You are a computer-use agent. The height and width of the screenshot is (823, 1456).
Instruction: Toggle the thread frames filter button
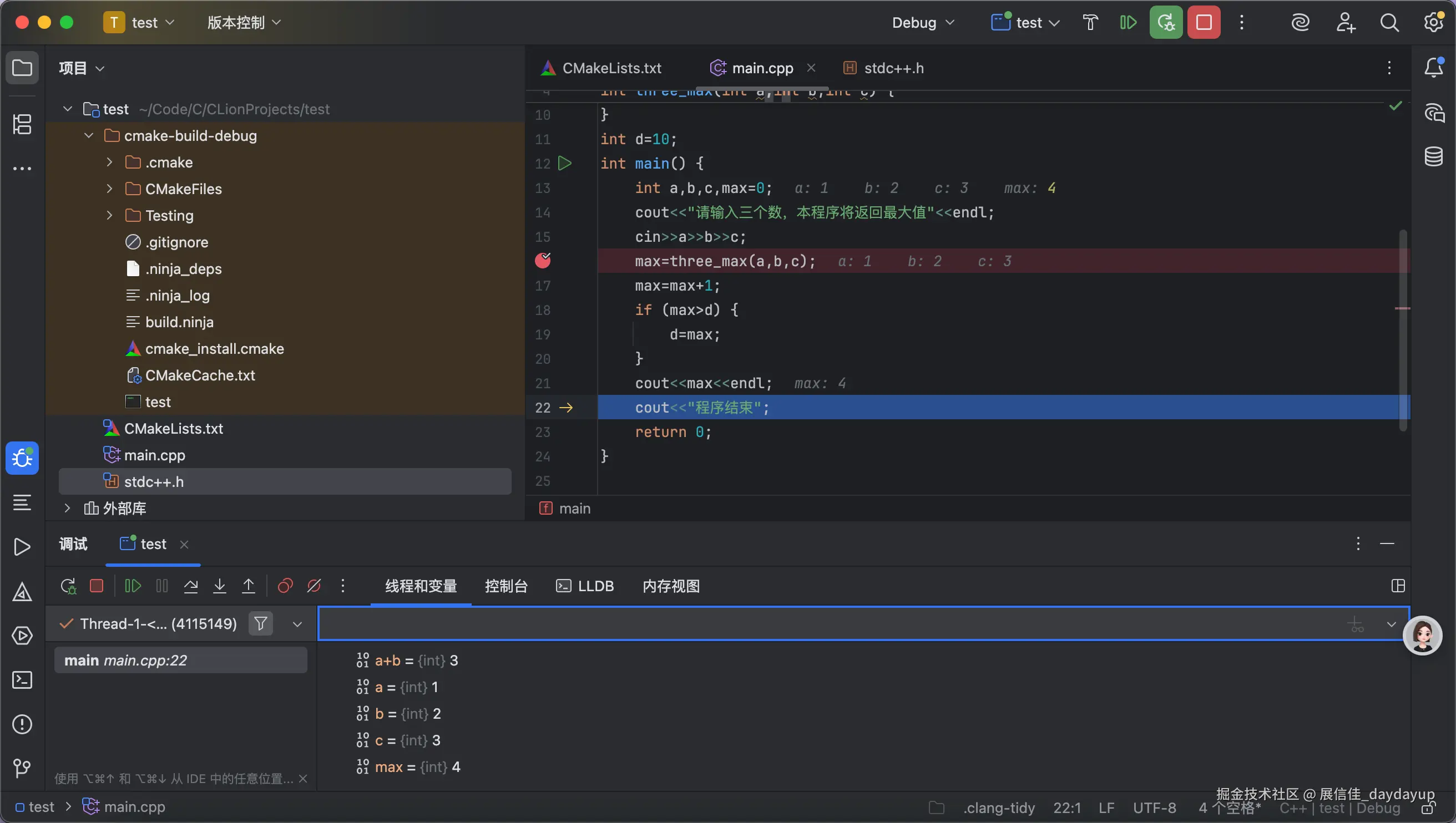point(261,623)
